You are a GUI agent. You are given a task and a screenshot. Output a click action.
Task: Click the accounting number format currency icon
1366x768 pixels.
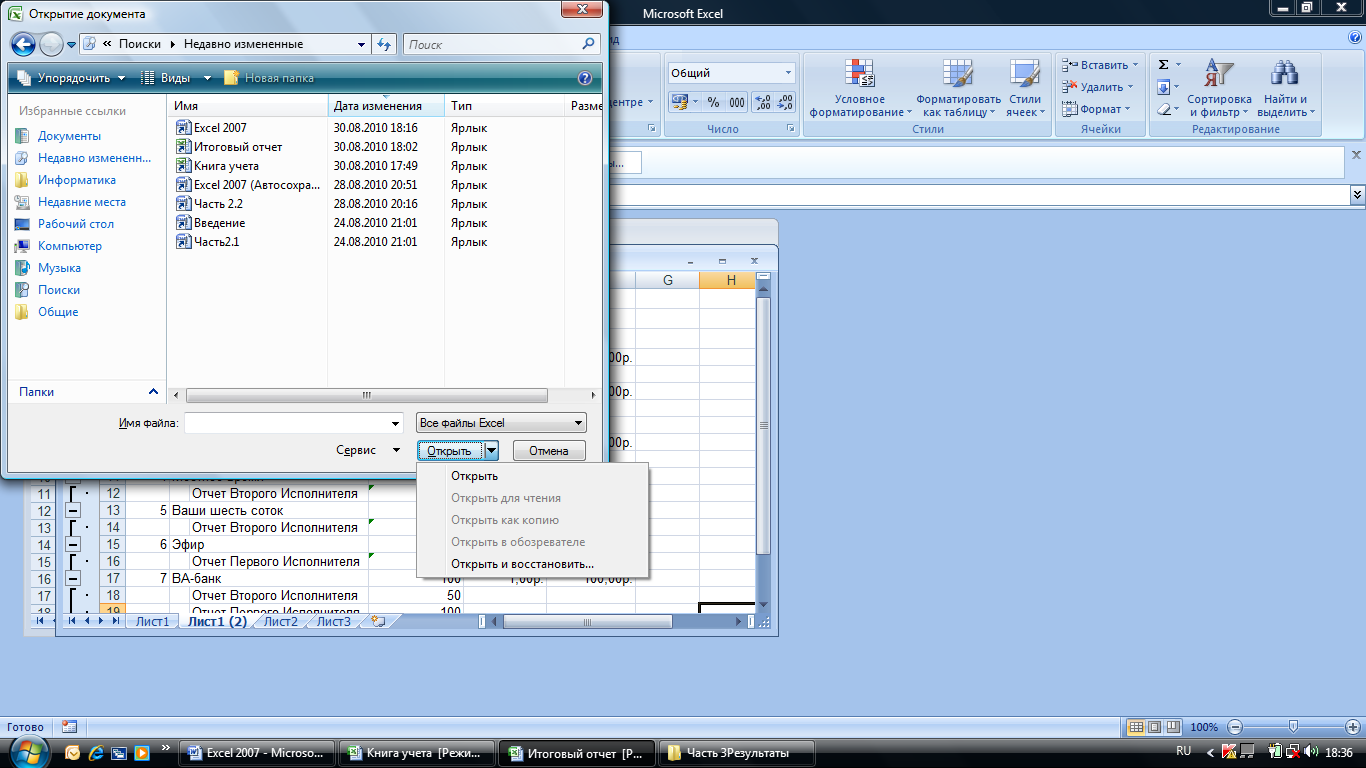[x=680, y=102]
